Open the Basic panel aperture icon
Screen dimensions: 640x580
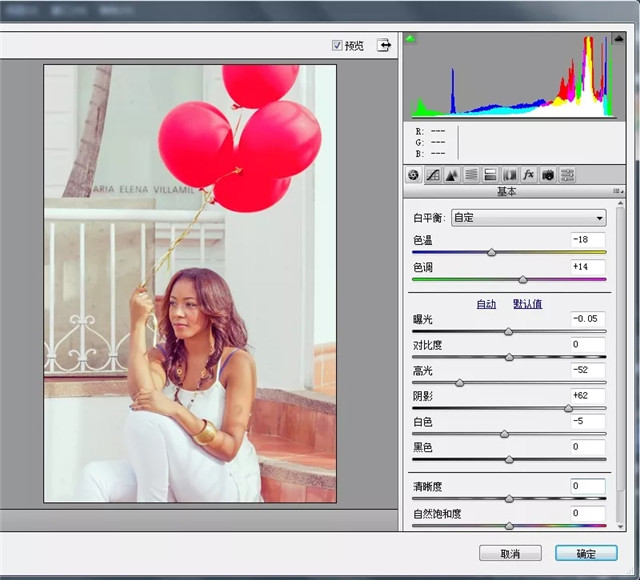pyautogui.click(x=413, y=175)
